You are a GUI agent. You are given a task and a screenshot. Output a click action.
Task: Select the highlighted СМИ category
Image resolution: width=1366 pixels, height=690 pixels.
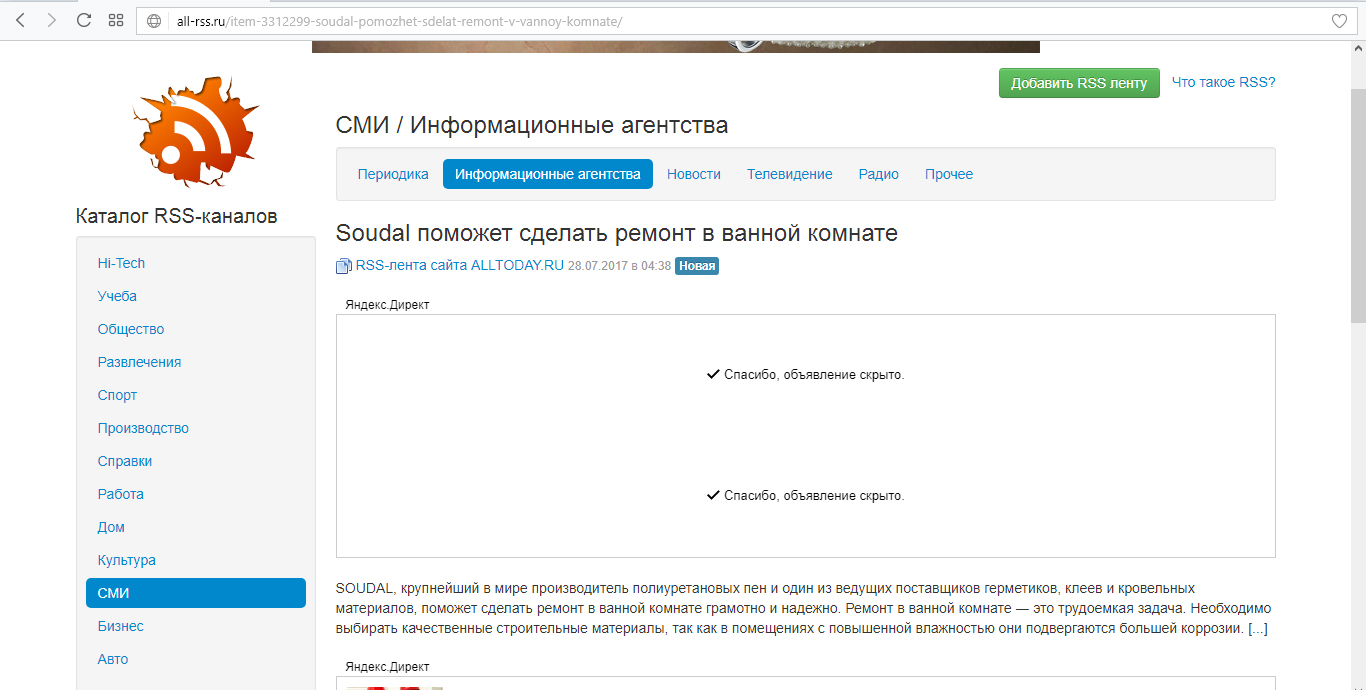(196, 593)
